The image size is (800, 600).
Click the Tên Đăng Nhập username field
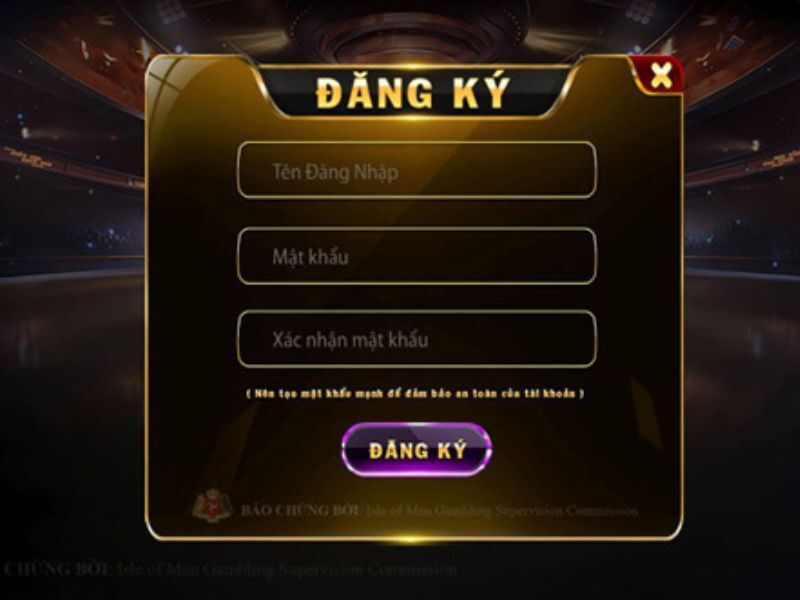click(416, 170)
